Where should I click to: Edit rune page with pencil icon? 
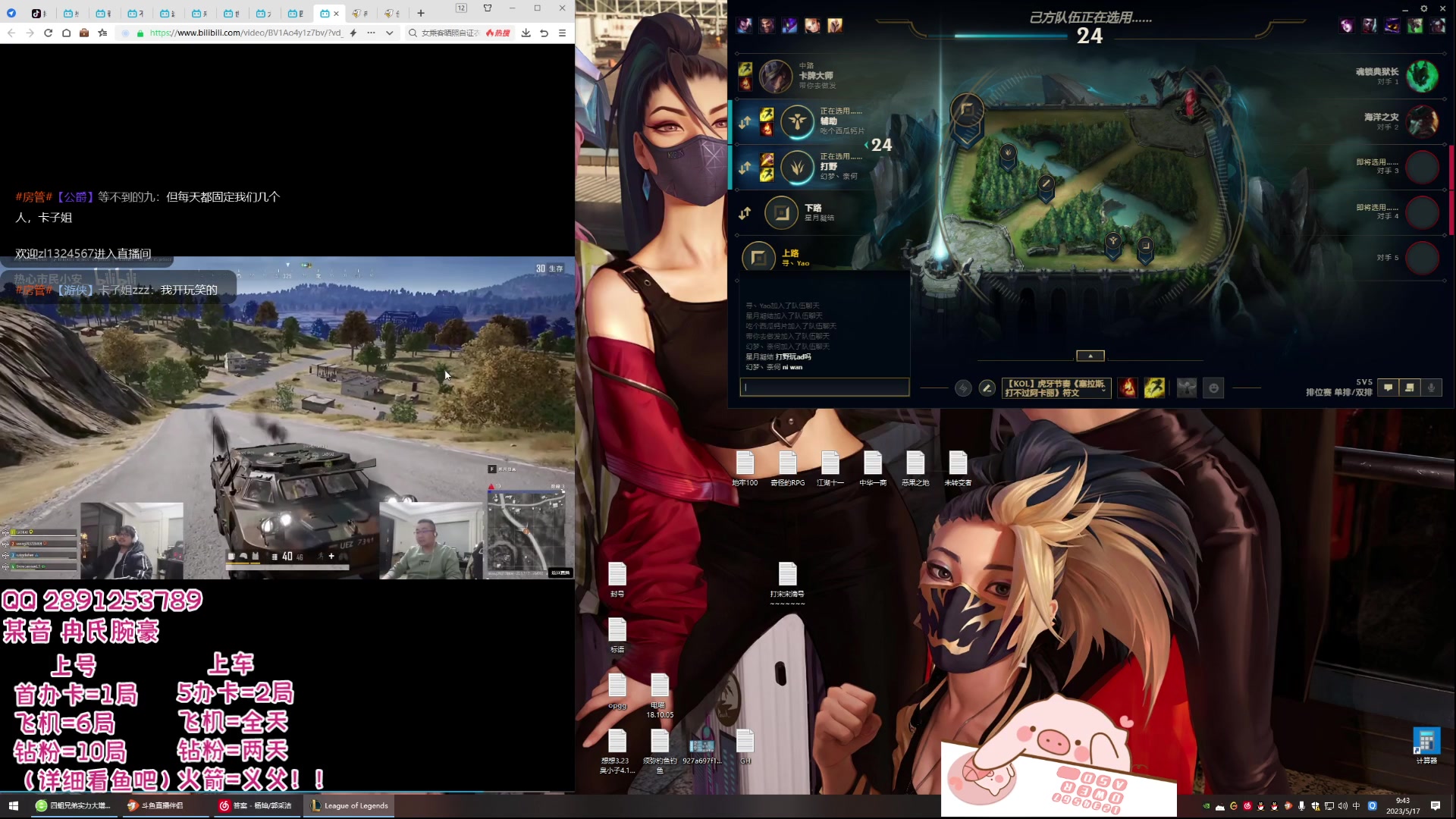pos(987,388)
